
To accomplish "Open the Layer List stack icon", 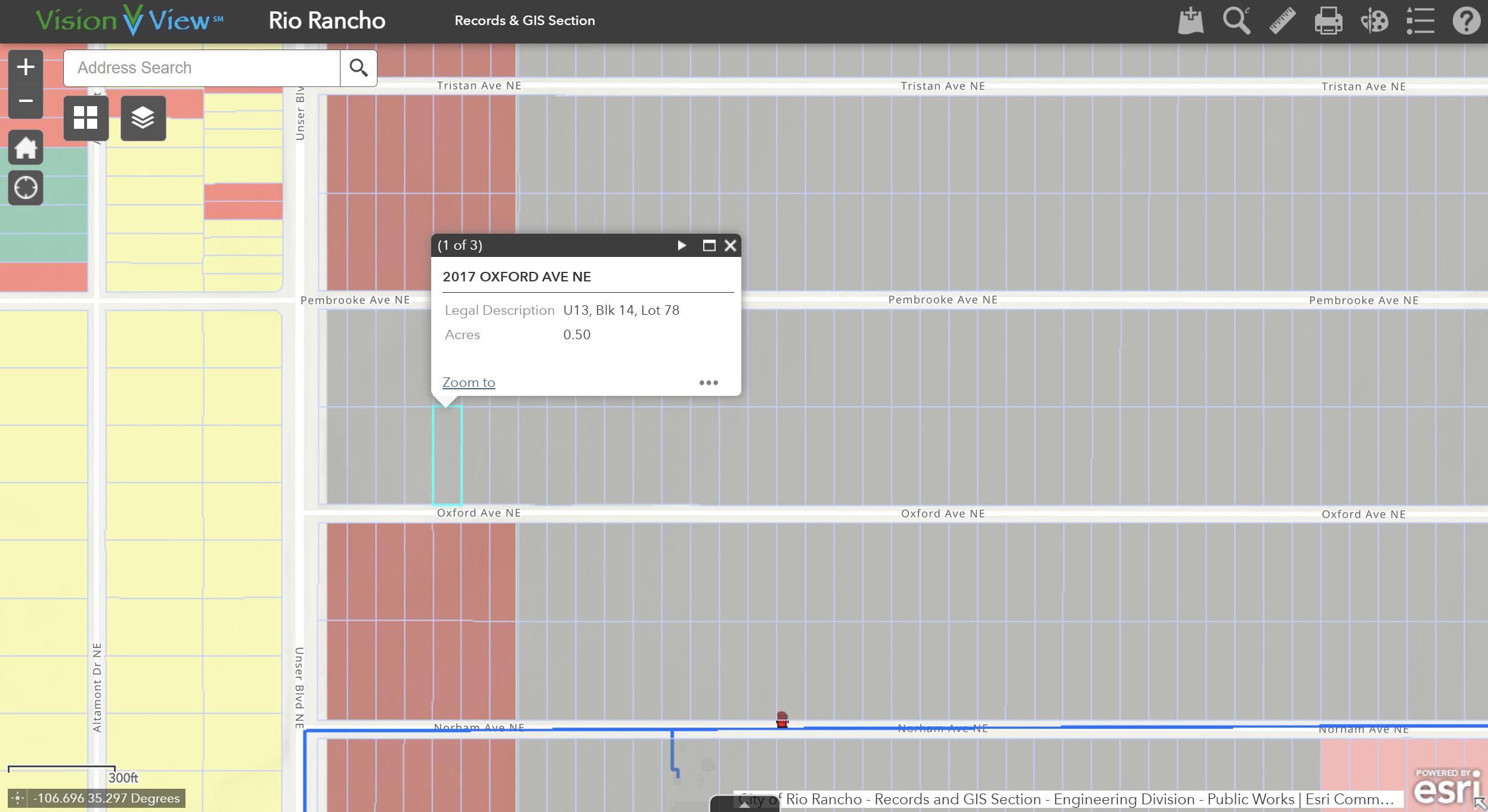I will 143,118.
